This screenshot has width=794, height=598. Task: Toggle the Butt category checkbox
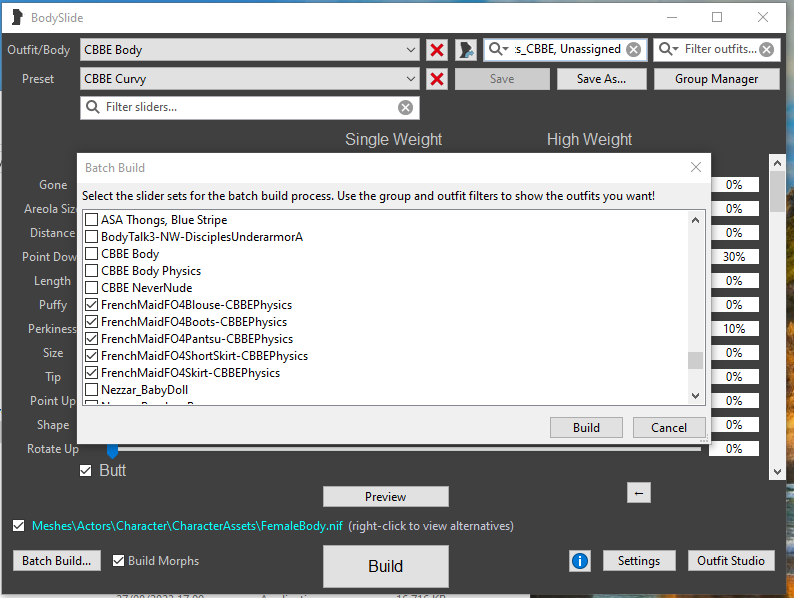pos(86,470)
